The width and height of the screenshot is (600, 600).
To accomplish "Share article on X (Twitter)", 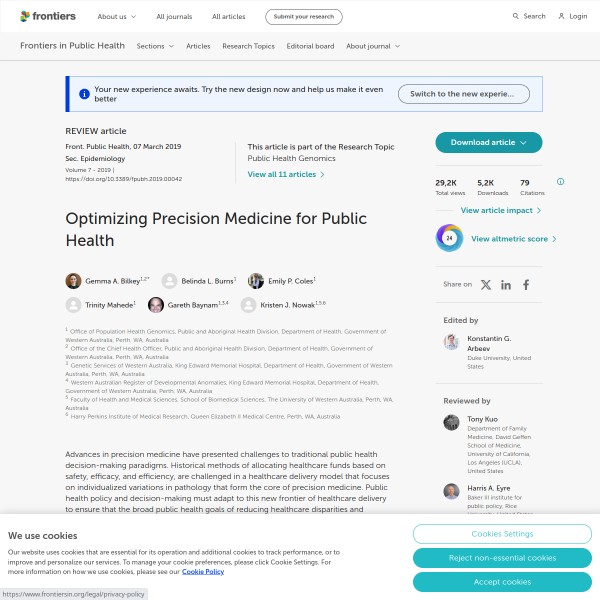I will [x=485, y=285].
